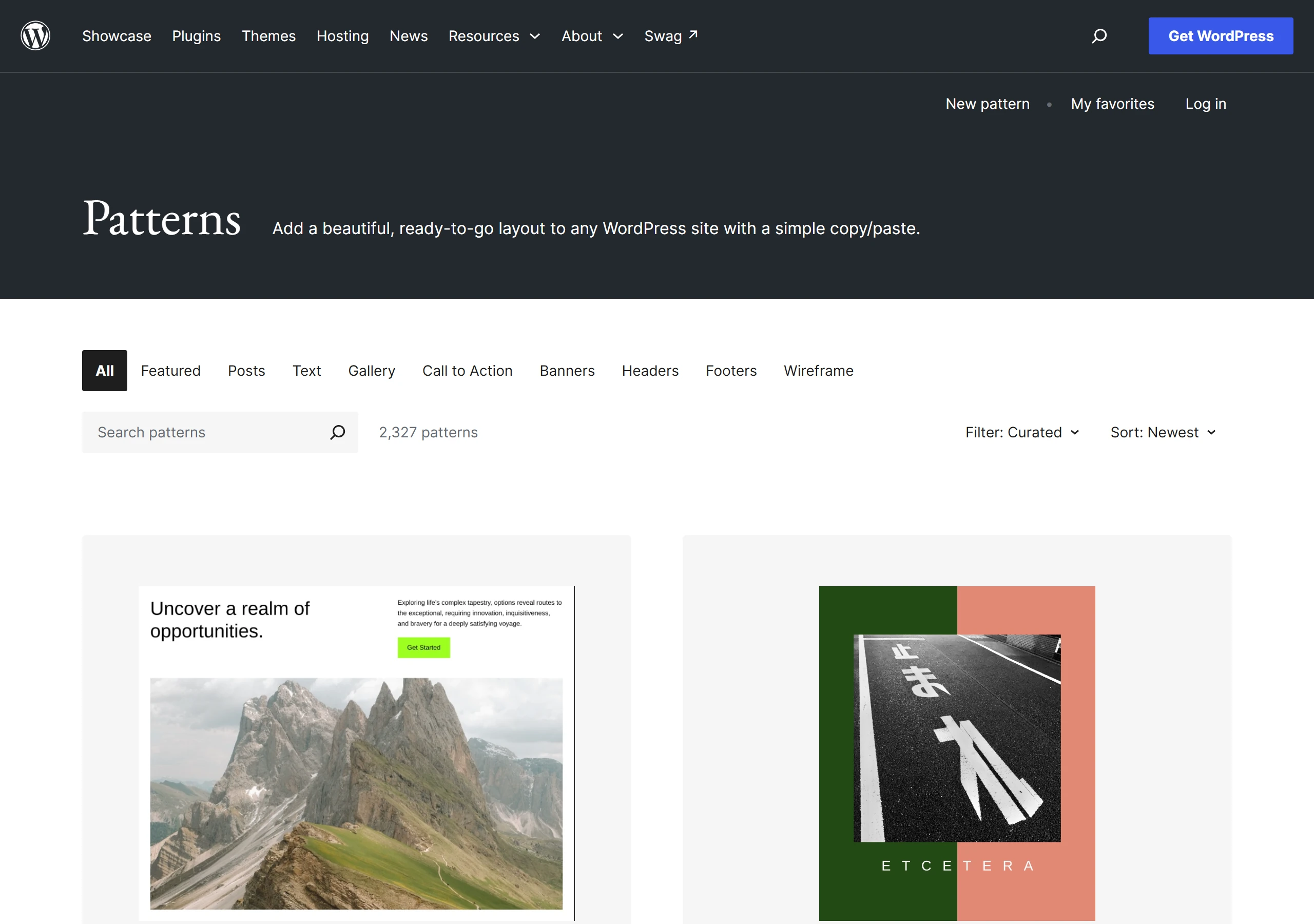Click the Log in link
The width and height of the screenshot is (1314, 924).
(1206, 104)
